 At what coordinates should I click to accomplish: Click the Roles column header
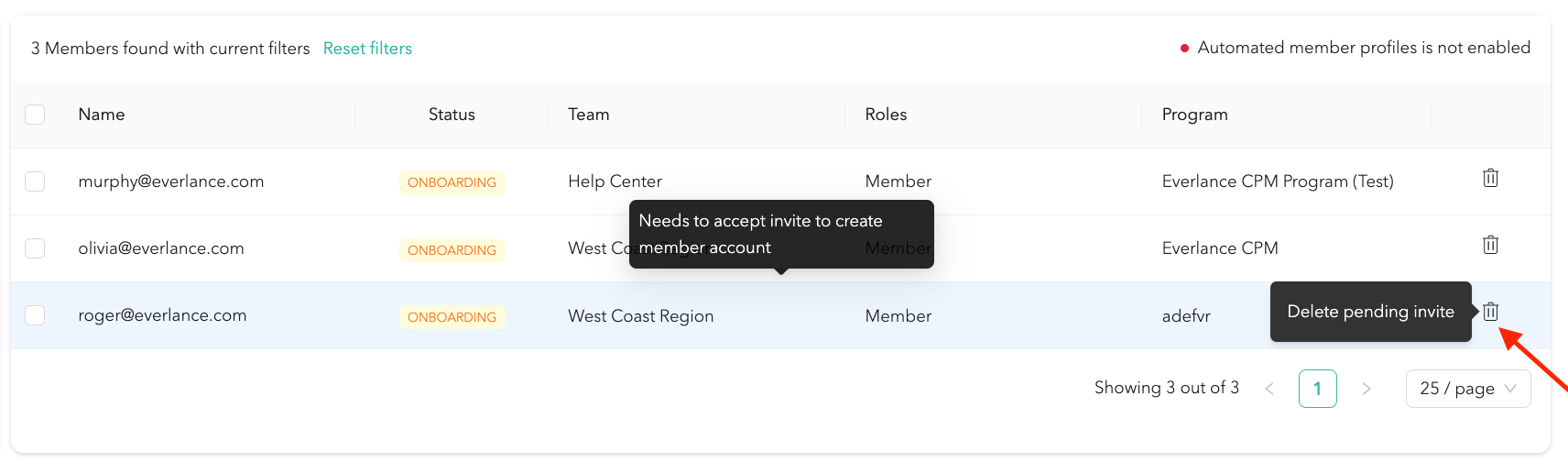(x=886, y=115)
